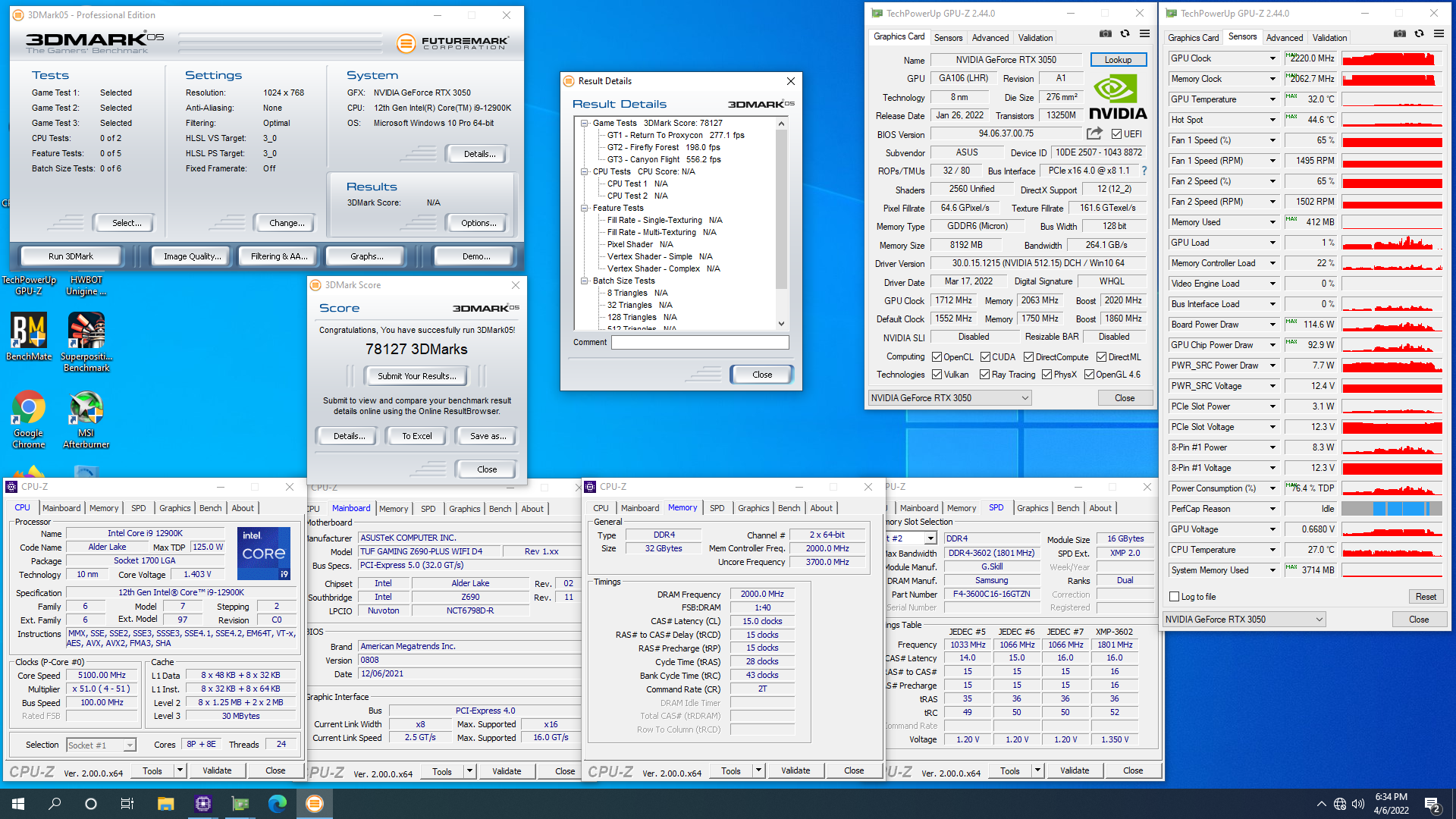The image size is (1456, 819).
Task: Open GPU Temperature sensor dropdown arrow
Action: (1272, 99)
